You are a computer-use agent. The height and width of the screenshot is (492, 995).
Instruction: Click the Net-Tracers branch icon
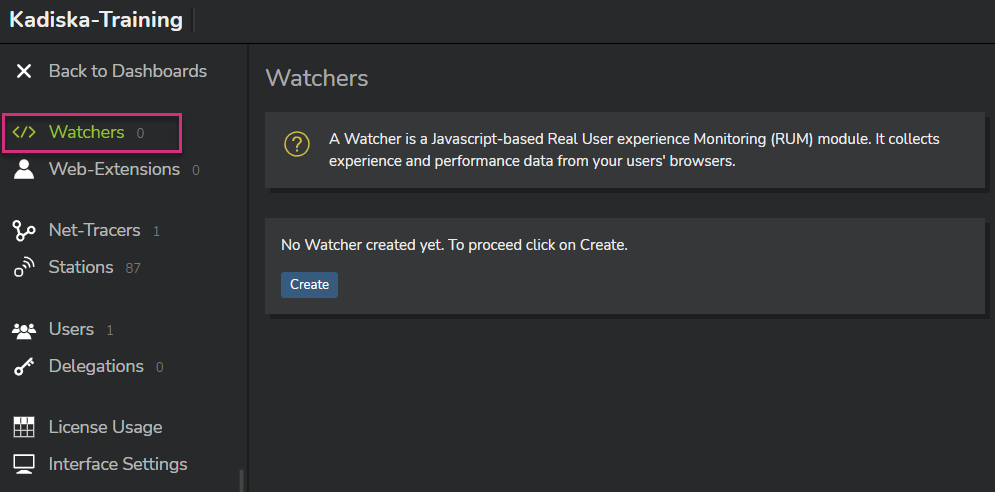[23, 230]
